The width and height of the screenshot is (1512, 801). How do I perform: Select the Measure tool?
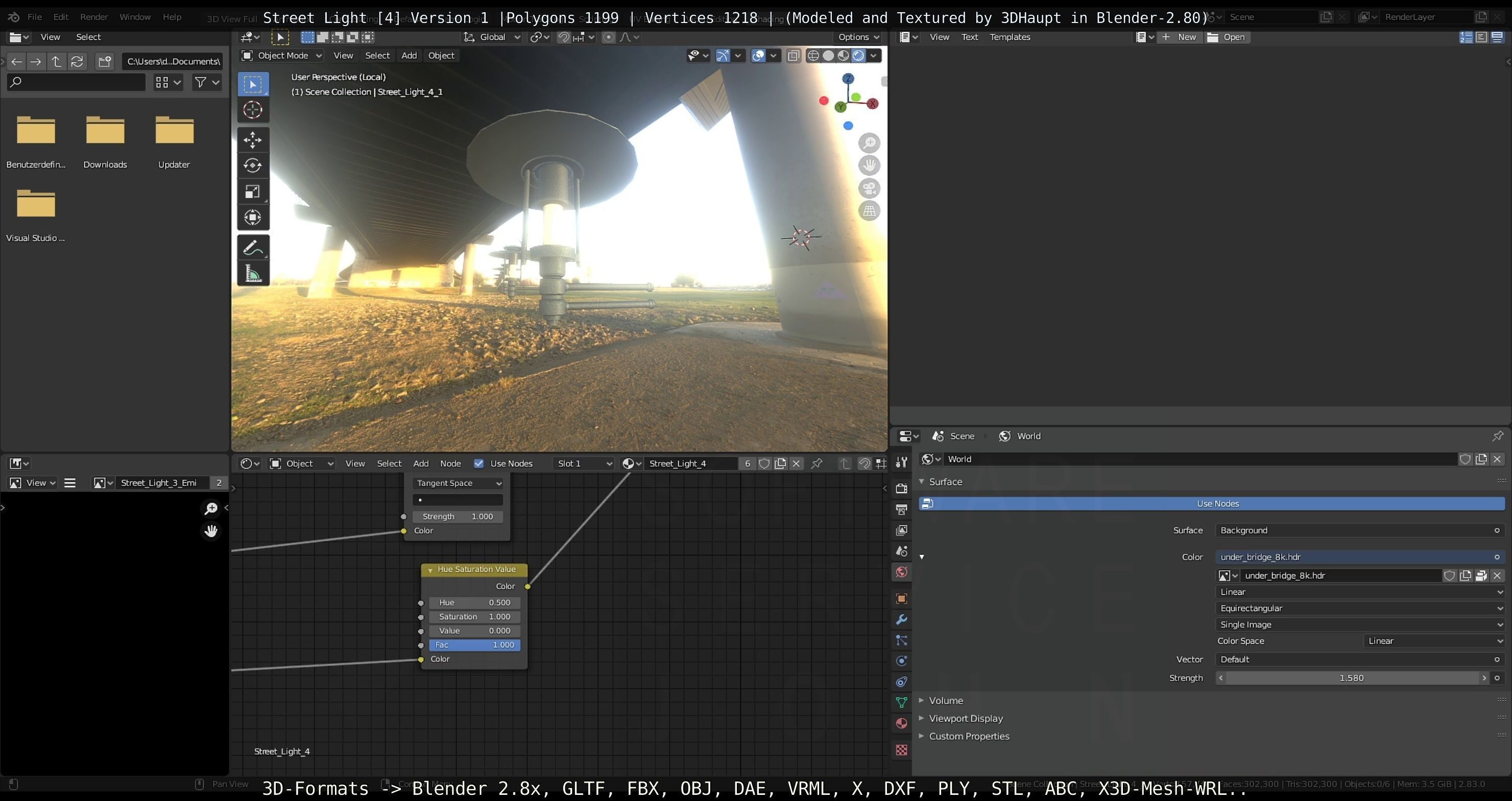252,274
